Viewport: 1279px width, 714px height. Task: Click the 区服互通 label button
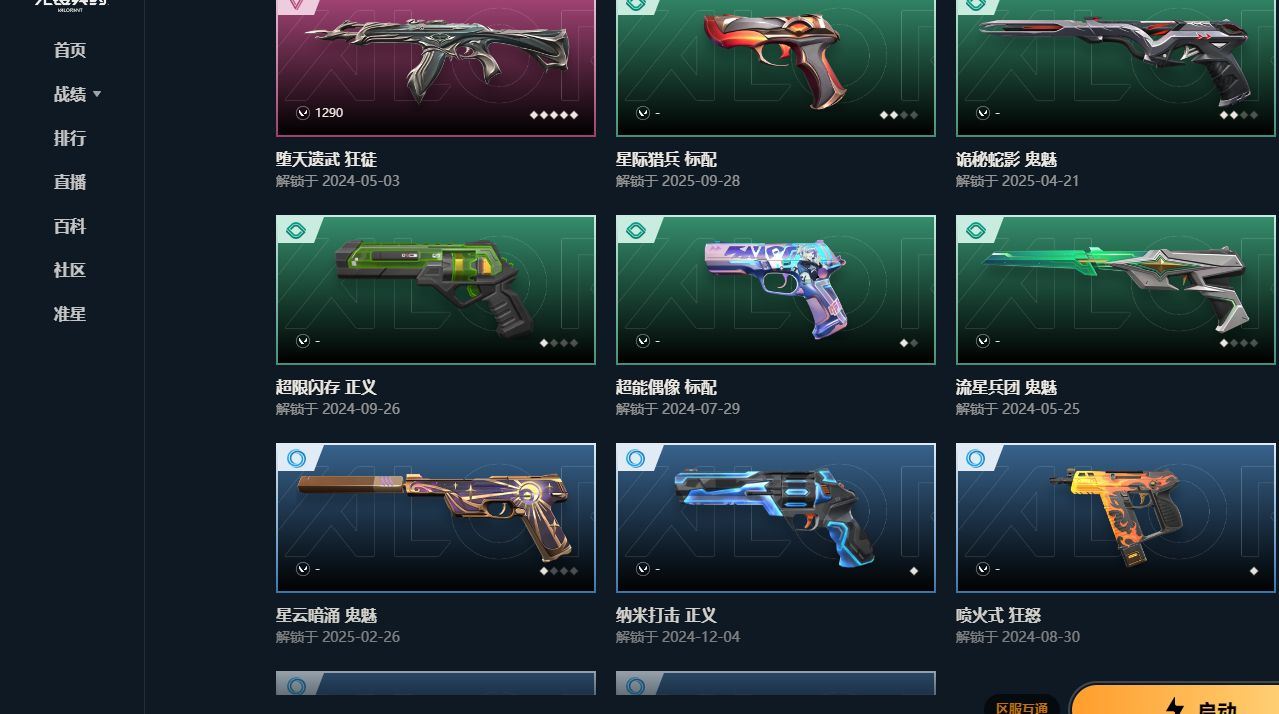[1022, 706]
